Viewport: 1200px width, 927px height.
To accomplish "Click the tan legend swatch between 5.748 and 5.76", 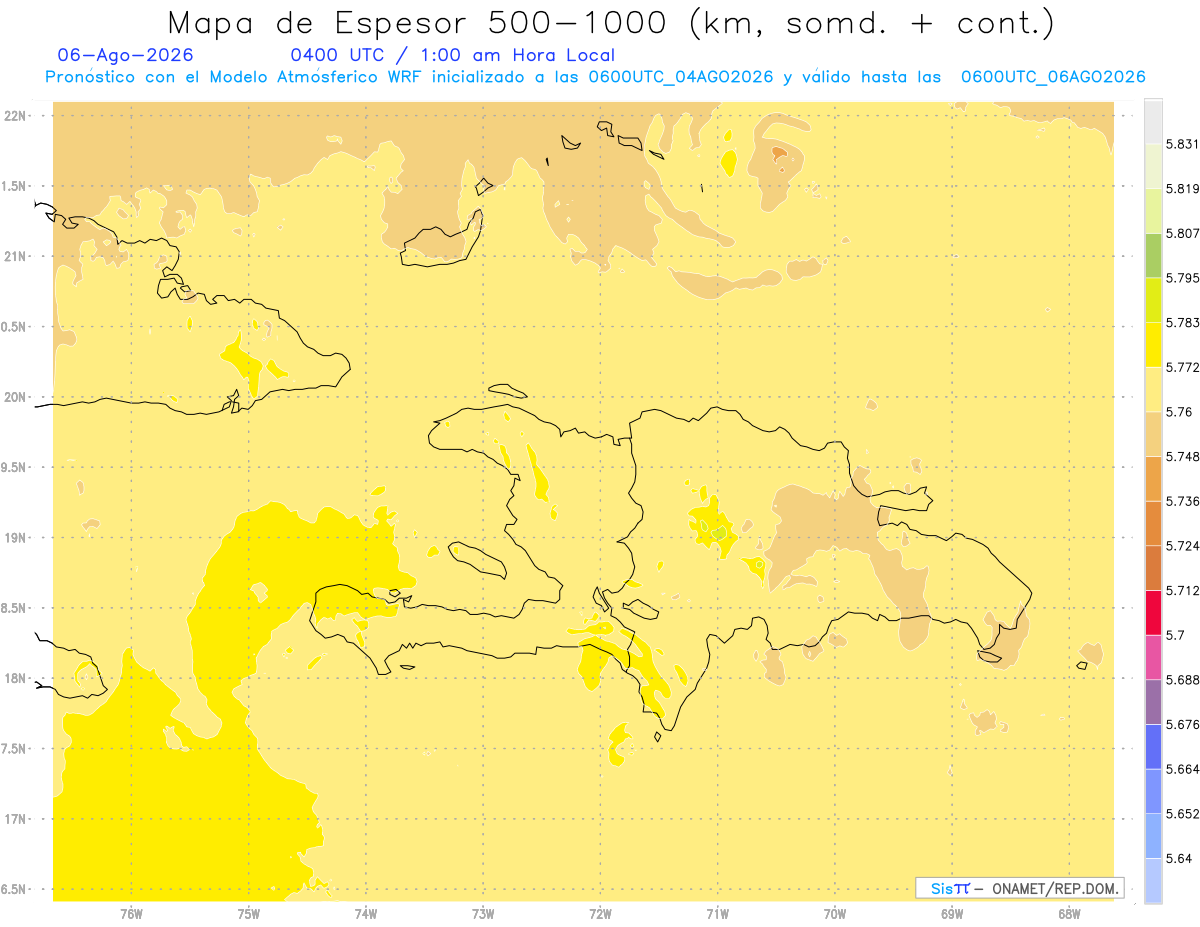I will pos(1153,433).
